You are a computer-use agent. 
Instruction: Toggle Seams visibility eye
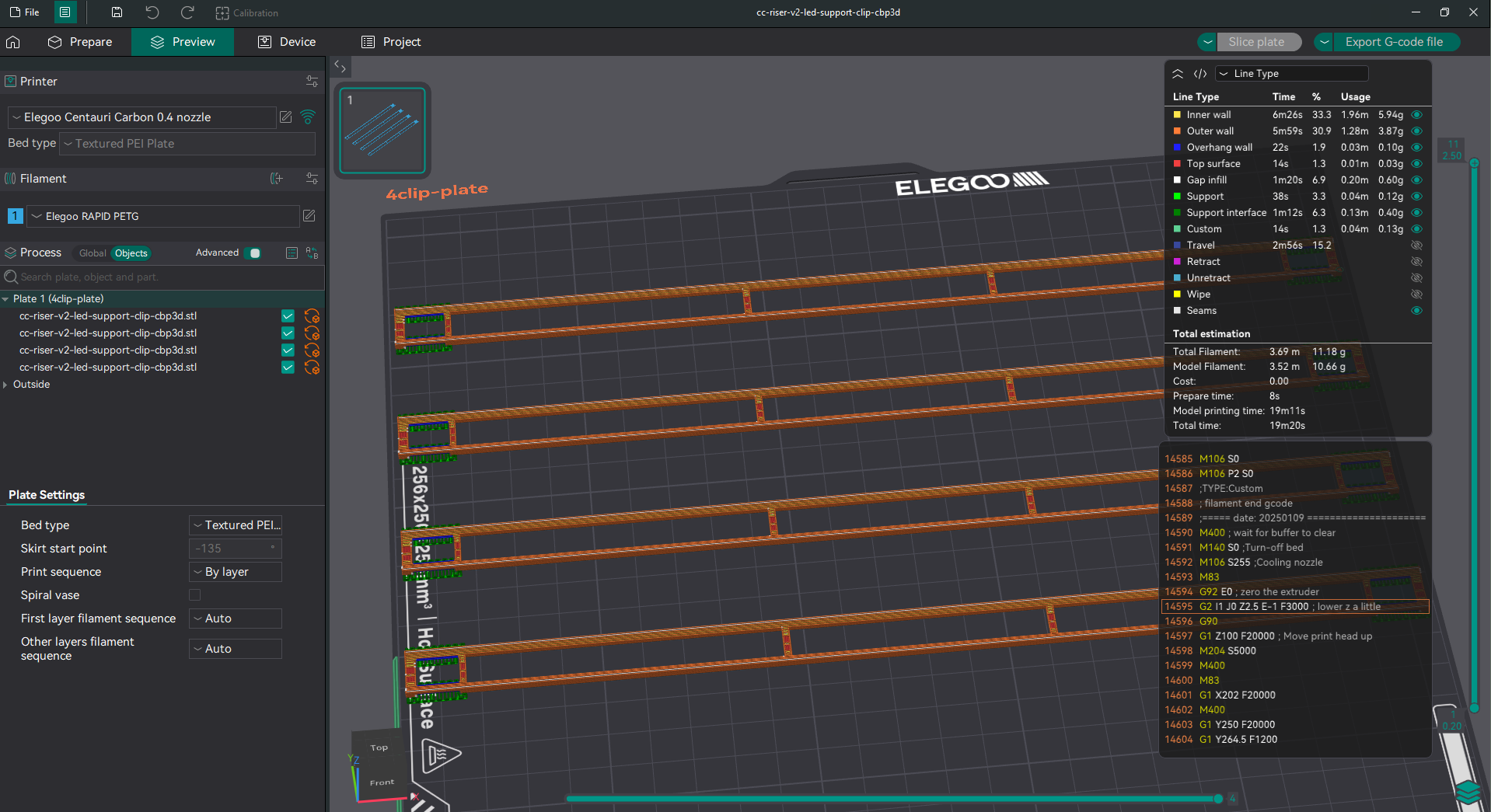1416,311
